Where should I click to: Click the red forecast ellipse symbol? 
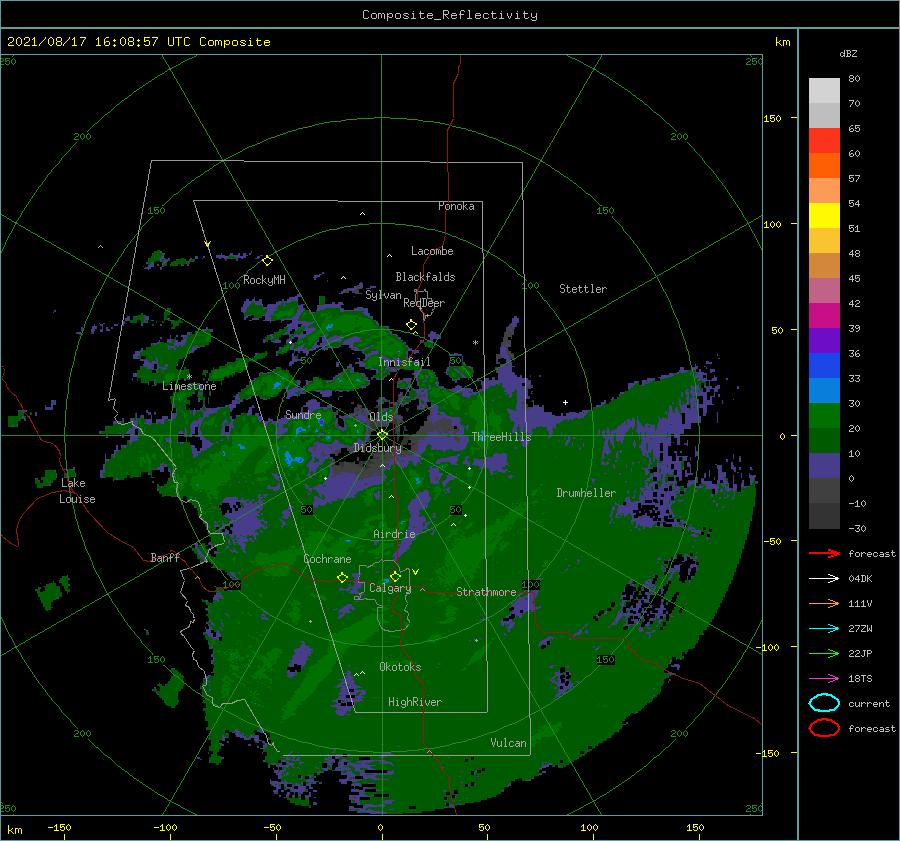pyautogui.click(x=824, y=728)
